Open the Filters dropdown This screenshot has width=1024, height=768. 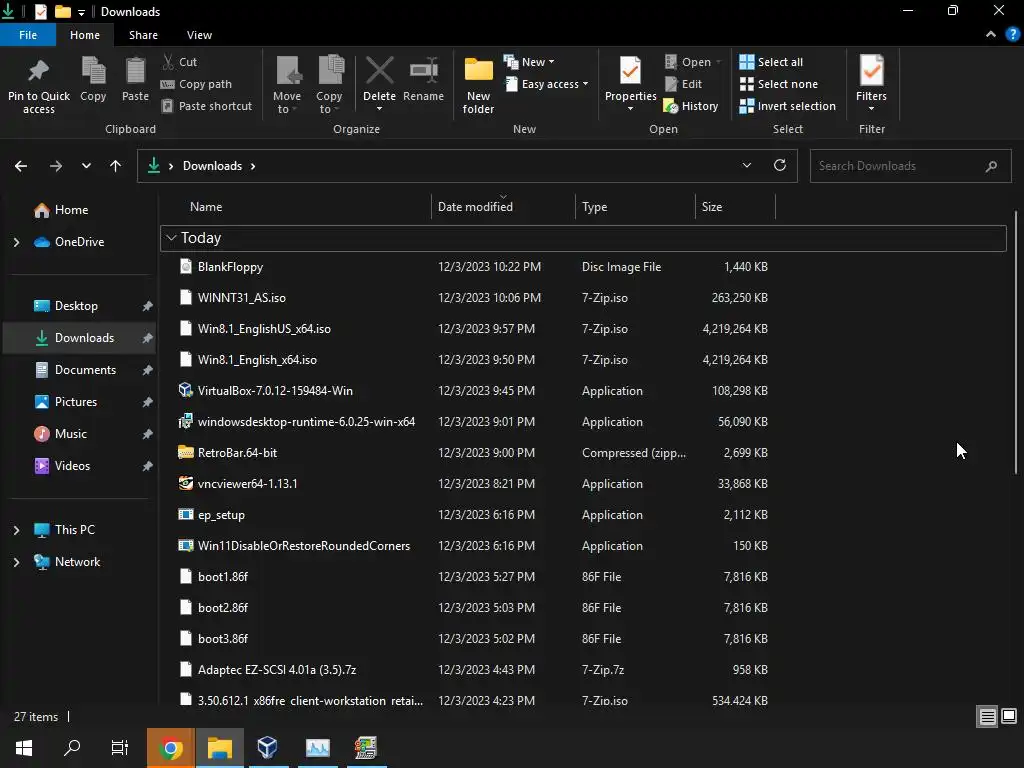click(x=871, y=84)
